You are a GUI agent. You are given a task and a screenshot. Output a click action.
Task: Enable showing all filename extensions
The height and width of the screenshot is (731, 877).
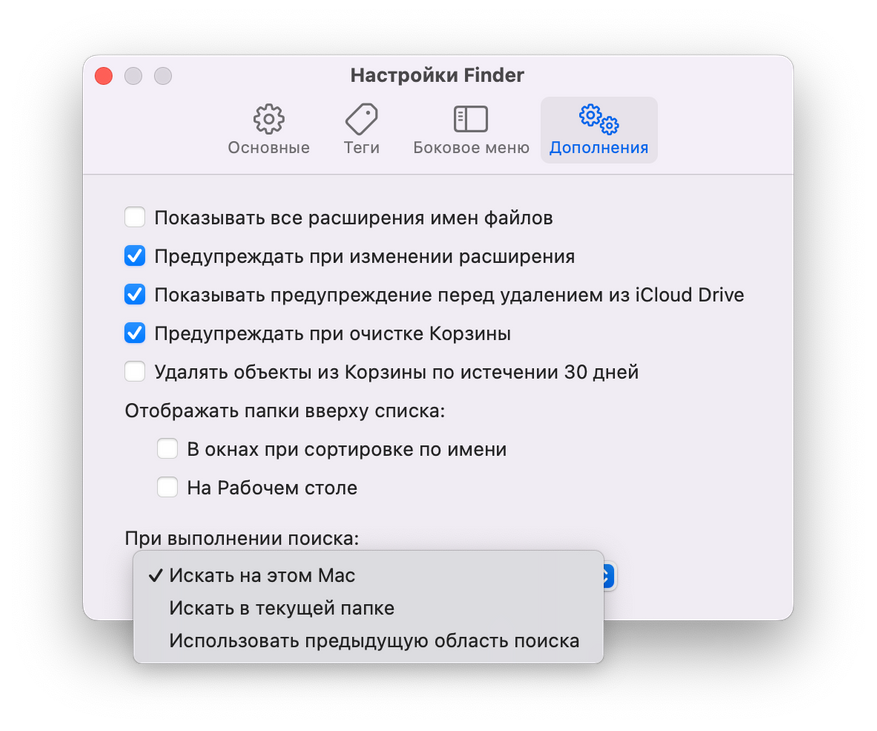coord(135,217)
